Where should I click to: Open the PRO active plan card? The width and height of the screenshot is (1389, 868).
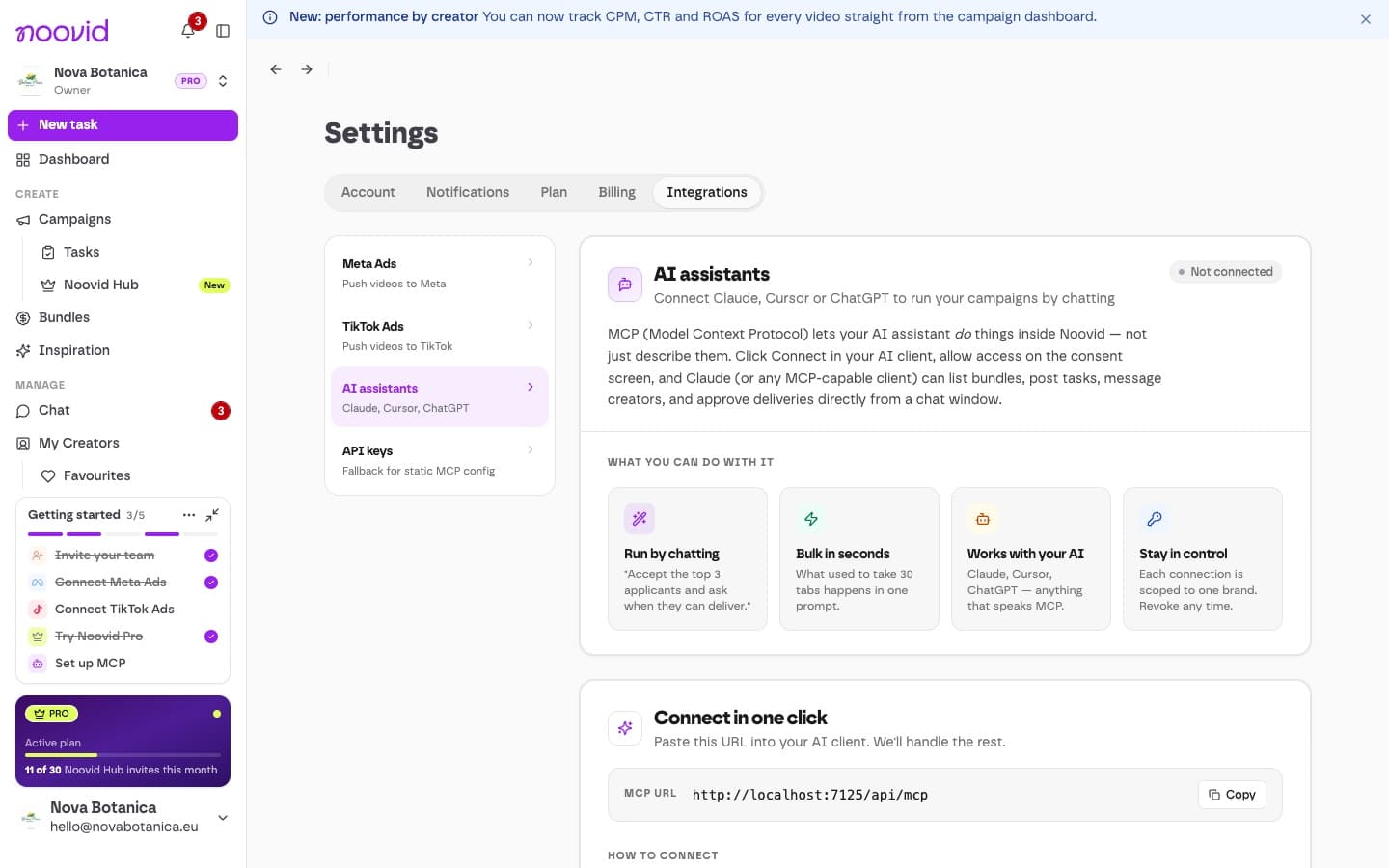[x=123, y=741]
